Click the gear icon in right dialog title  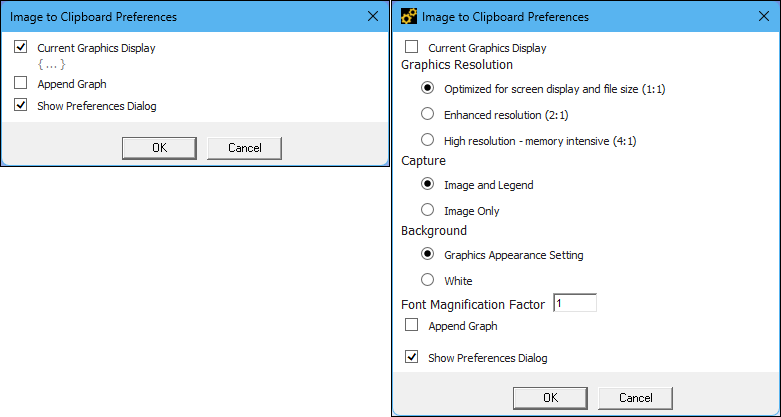pos(408,16)
